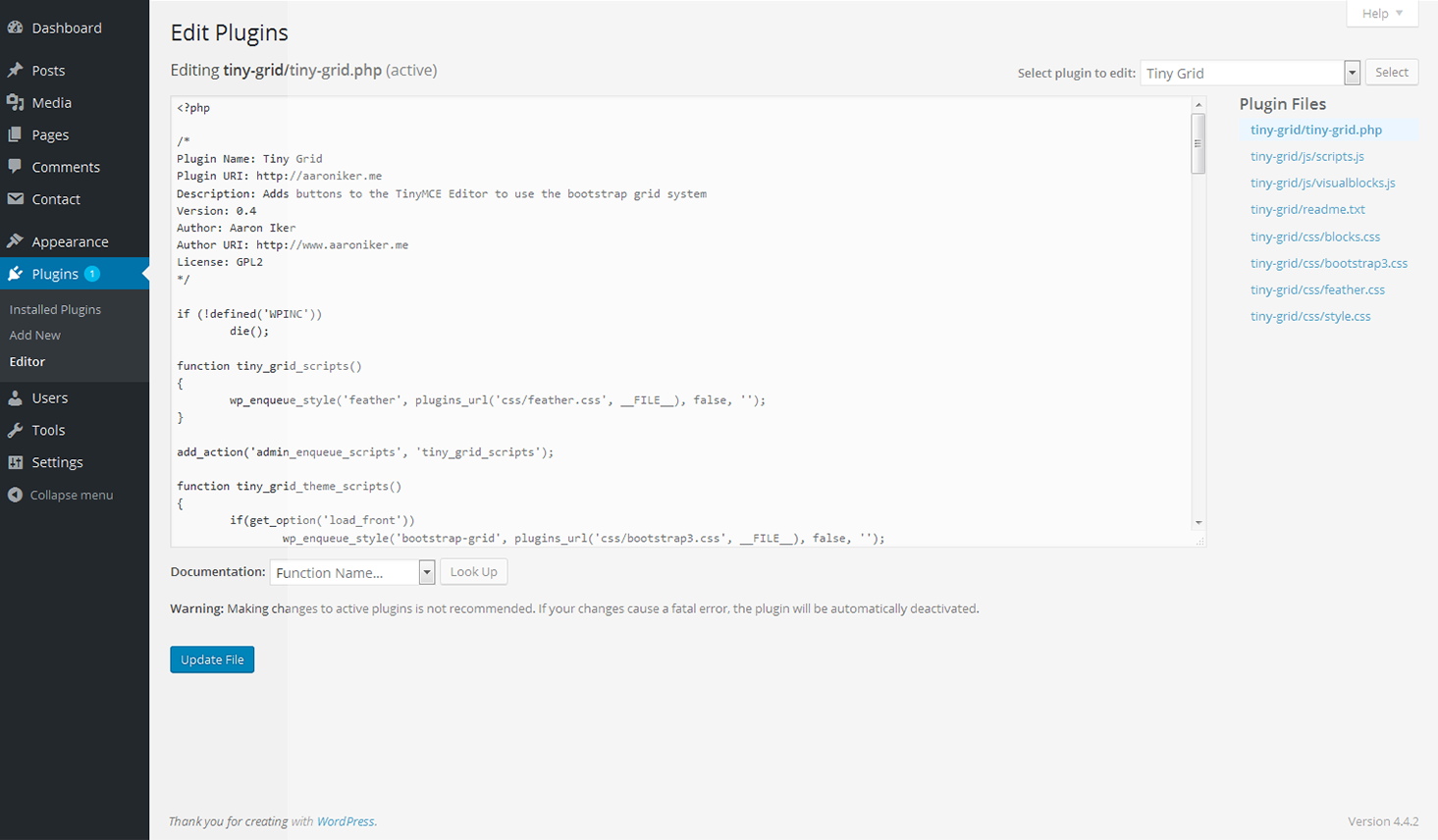Click the Tools wrench icon
The width and height of the screenshot is (1438, 840).
pyautogui.click(x=16, y=430)
